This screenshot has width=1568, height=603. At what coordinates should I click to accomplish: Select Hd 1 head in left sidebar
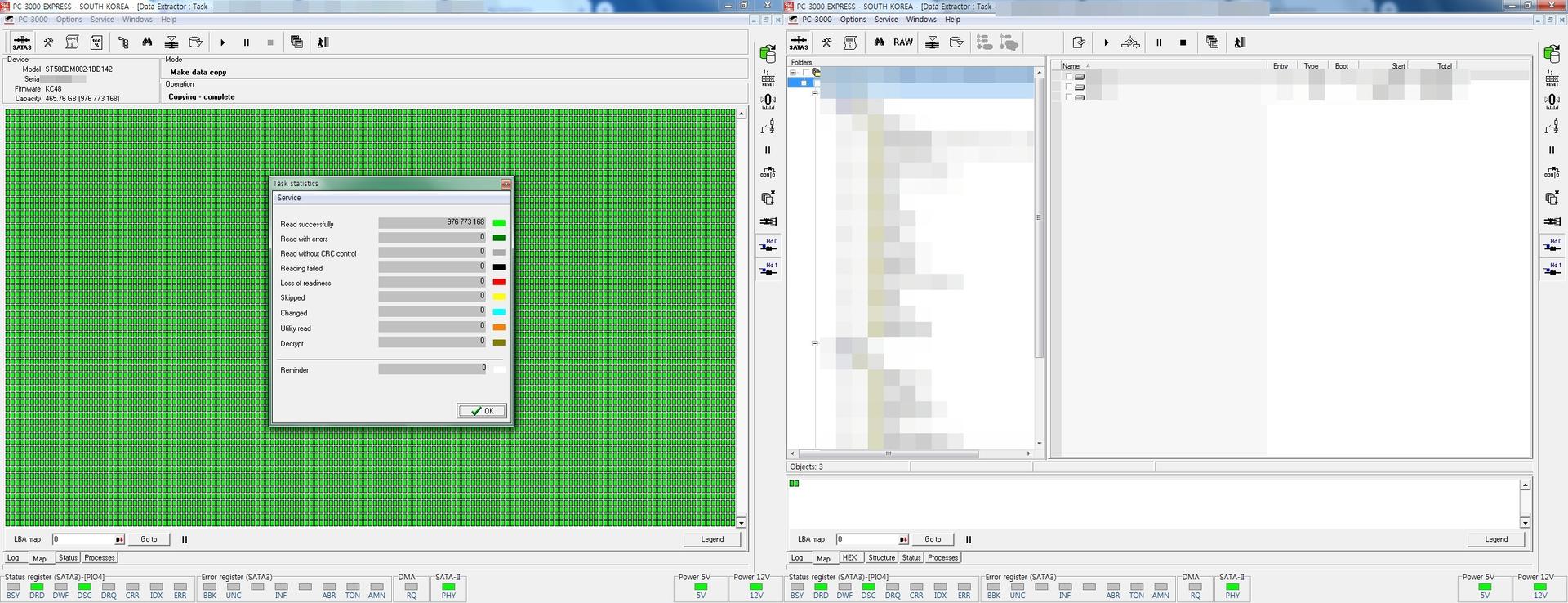point(768,269)
